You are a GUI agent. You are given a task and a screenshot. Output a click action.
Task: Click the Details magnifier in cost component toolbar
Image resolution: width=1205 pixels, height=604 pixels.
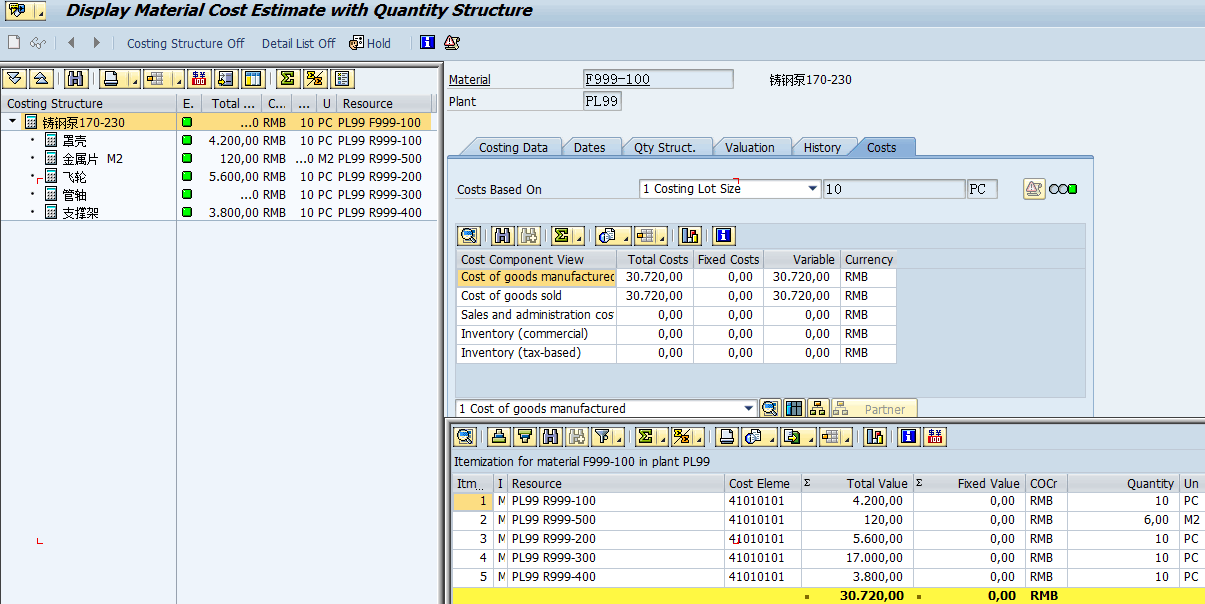click(469, 236)
